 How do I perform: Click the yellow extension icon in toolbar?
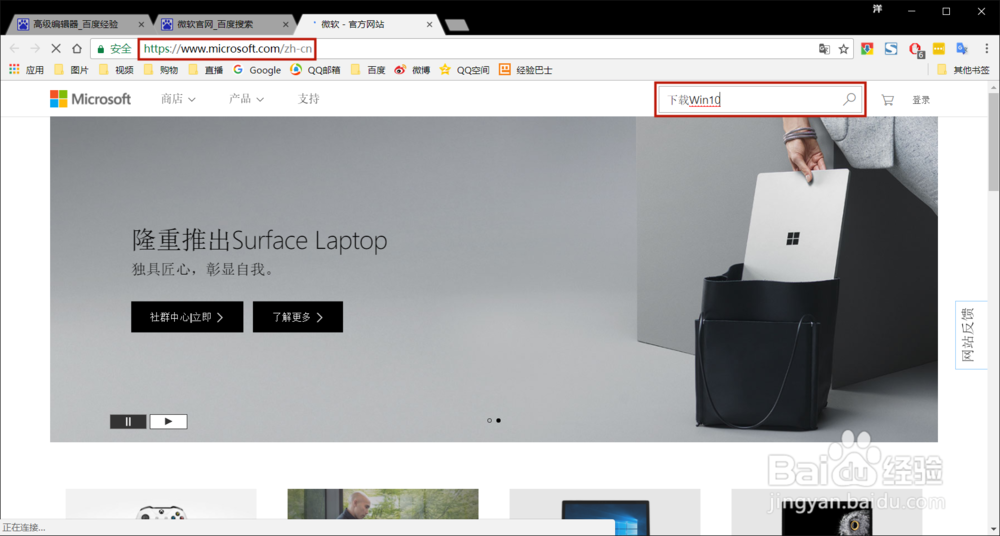click(939, 48)
